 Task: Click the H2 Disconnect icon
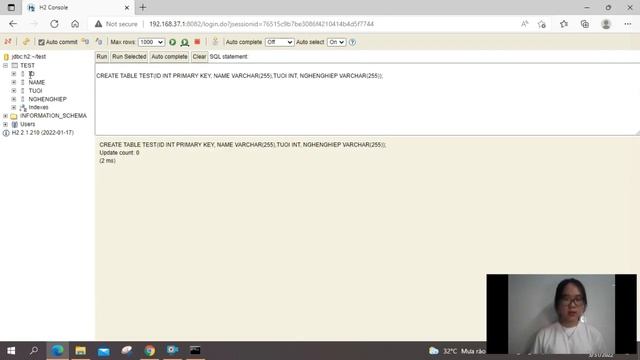coord(8,42)
